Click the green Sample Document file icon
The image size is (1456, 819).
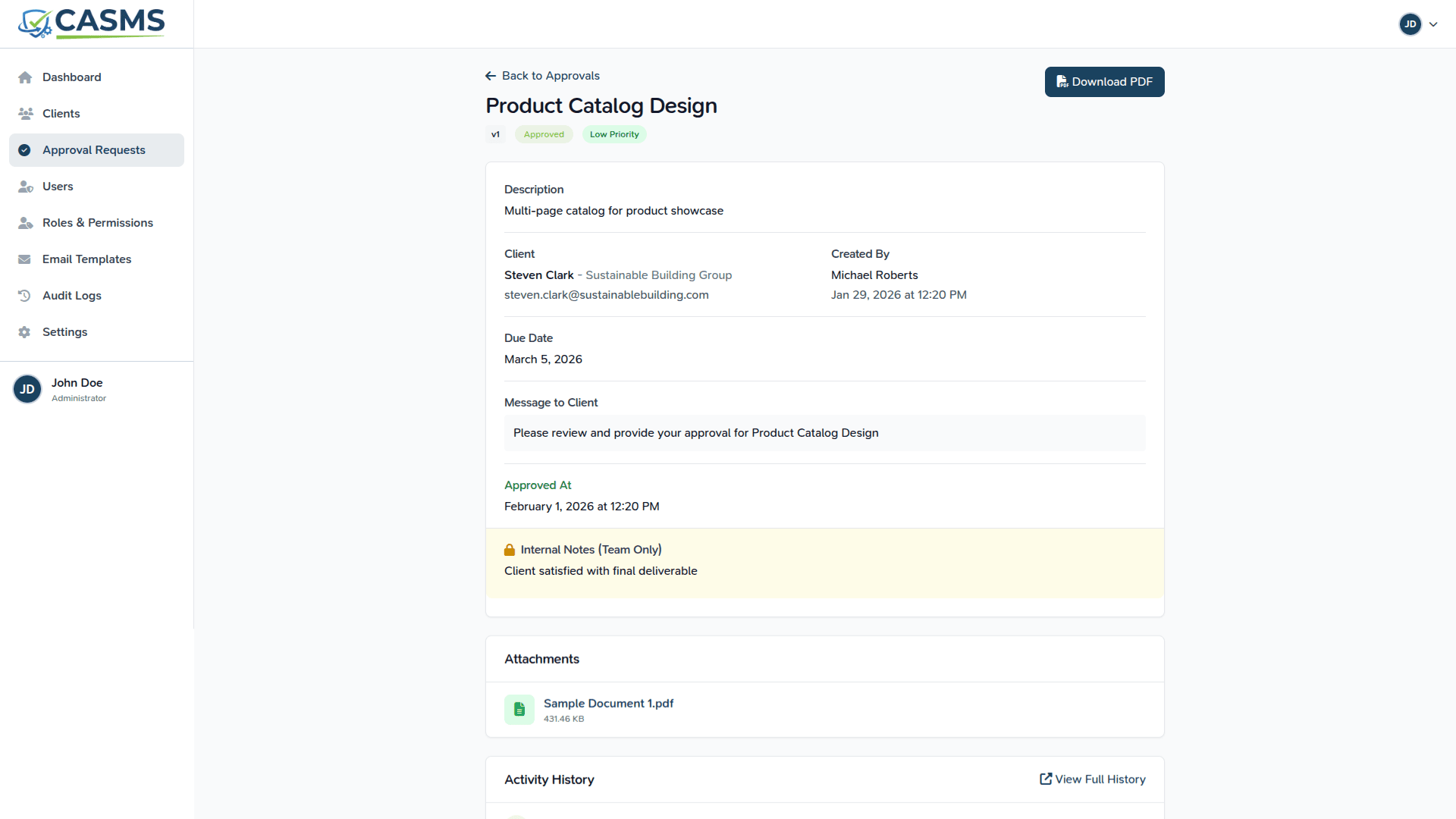click(519, 710)
